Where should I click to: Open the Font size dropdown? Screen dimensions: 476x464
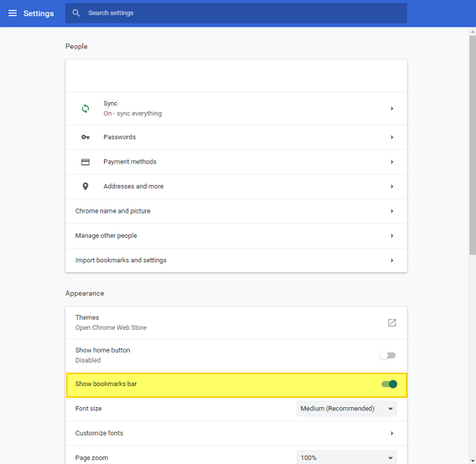(346, 409)
